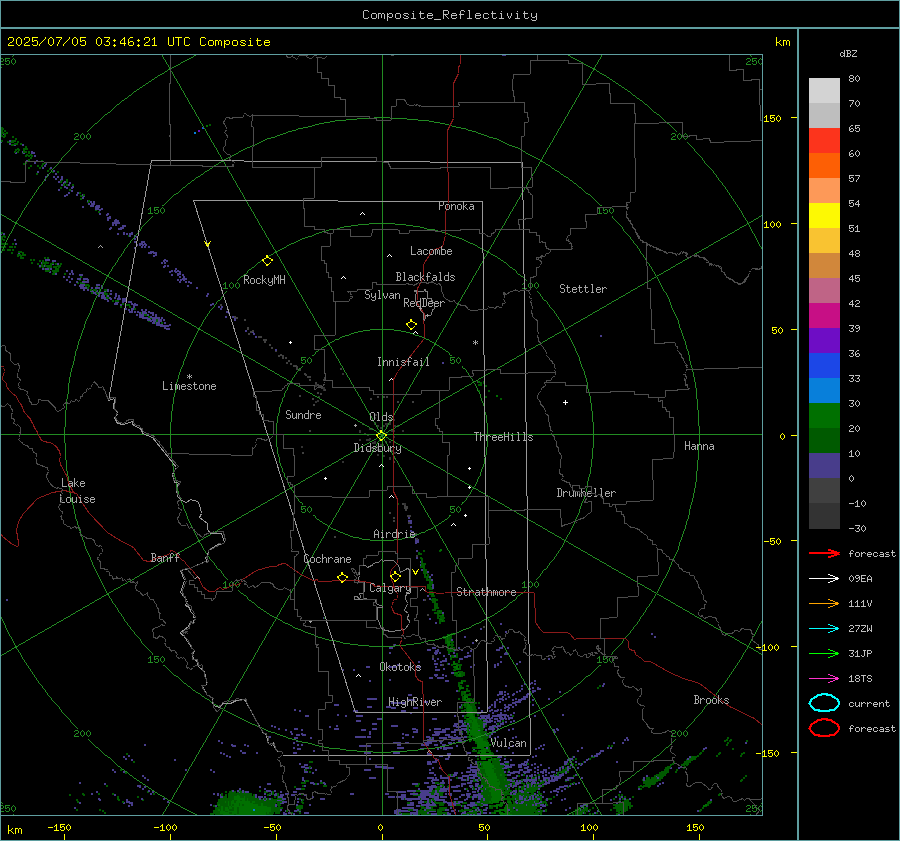Click the yellow diamond marker near RedDeer
This screenshot has width=900, height=841.
(x=411, y=325)
